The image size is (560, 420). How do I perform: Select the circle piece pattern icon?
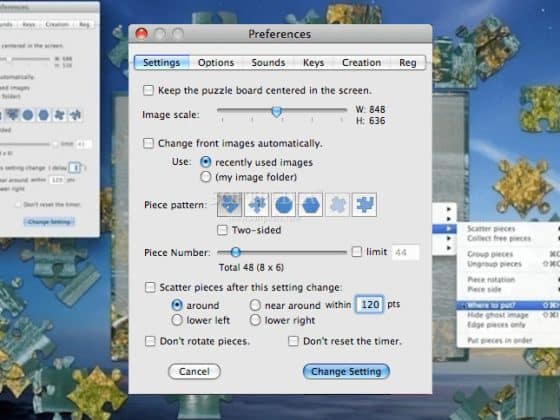click(284, 205)
